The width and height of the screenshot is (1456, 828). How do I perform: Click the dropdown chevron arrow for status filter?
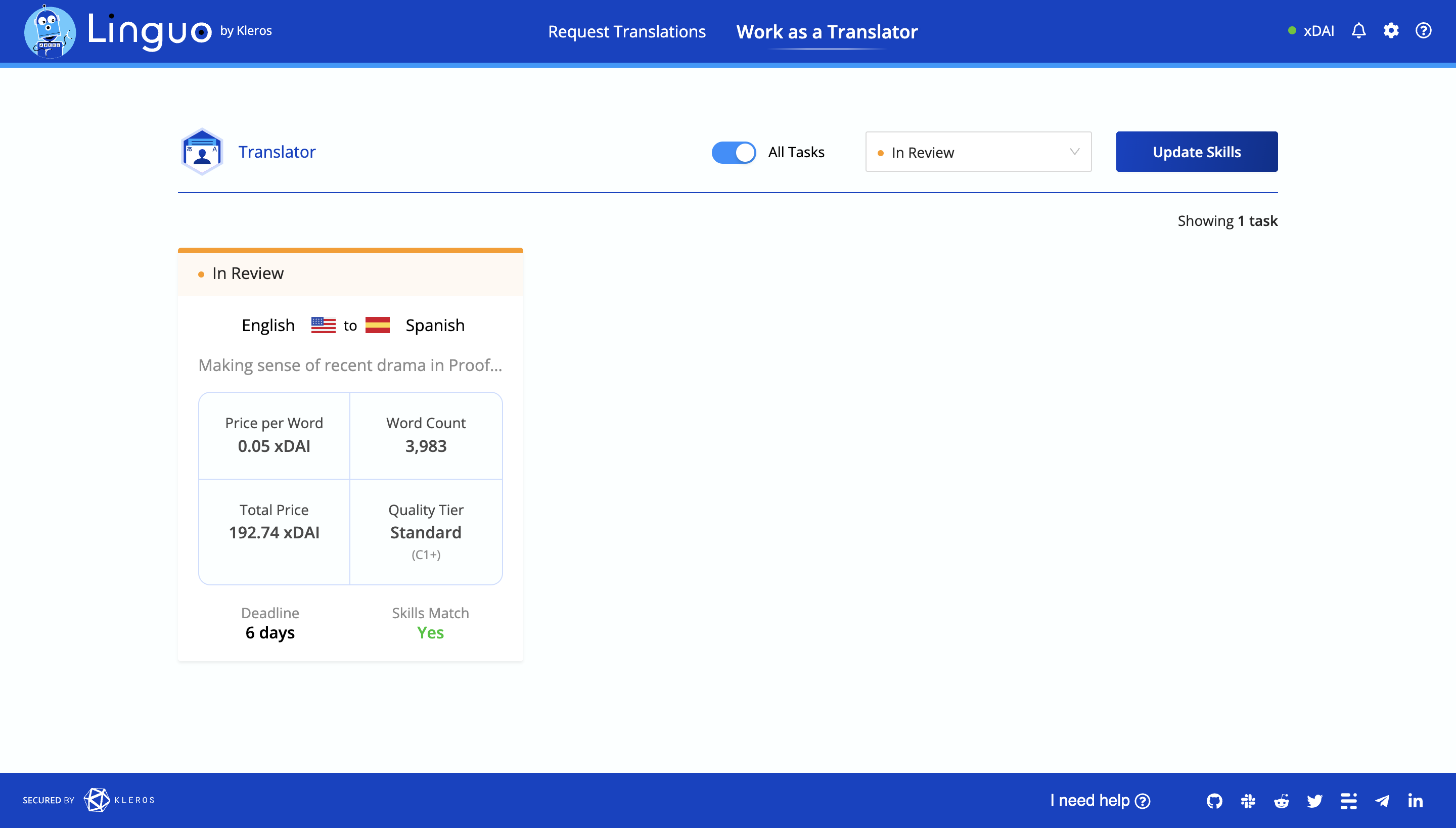coord(1074,152)
